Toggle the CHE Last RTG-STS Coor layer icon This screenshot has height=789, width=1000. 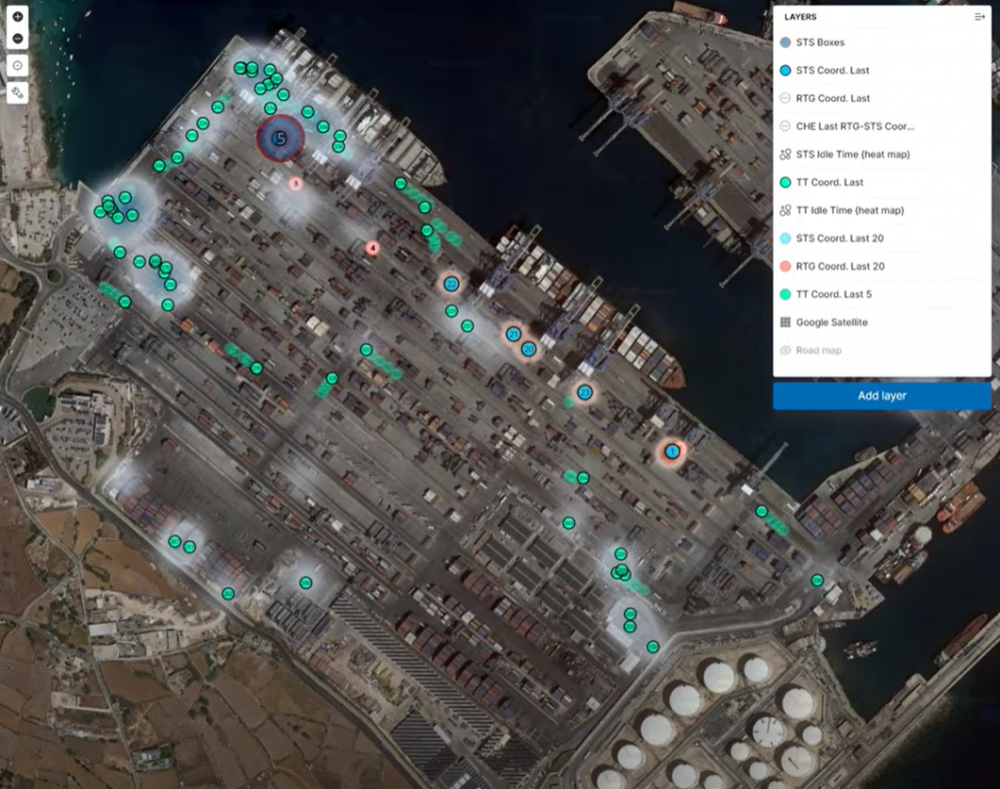click(x=785, y=127)
